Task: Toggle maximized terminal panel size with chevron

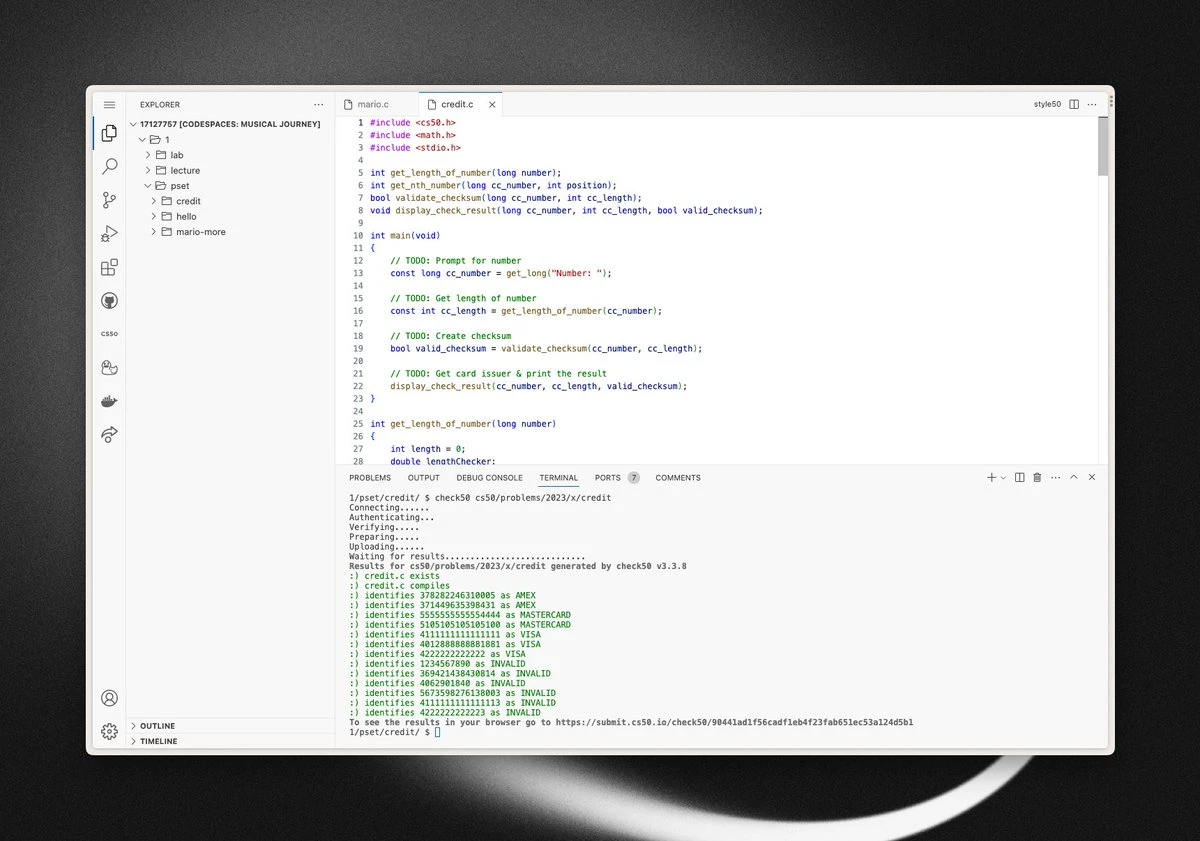Action: [1074, 478]
